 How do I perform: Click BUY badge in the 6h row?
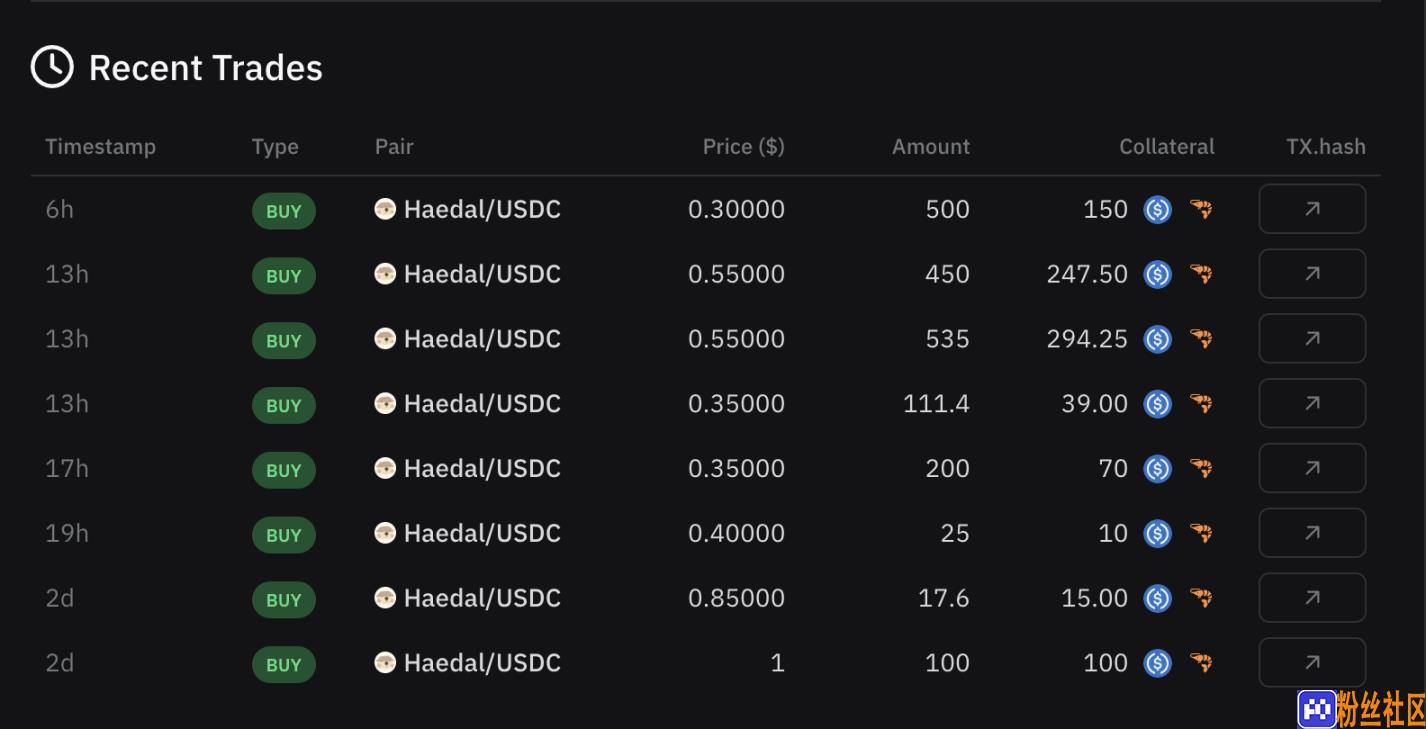[284, 211]
